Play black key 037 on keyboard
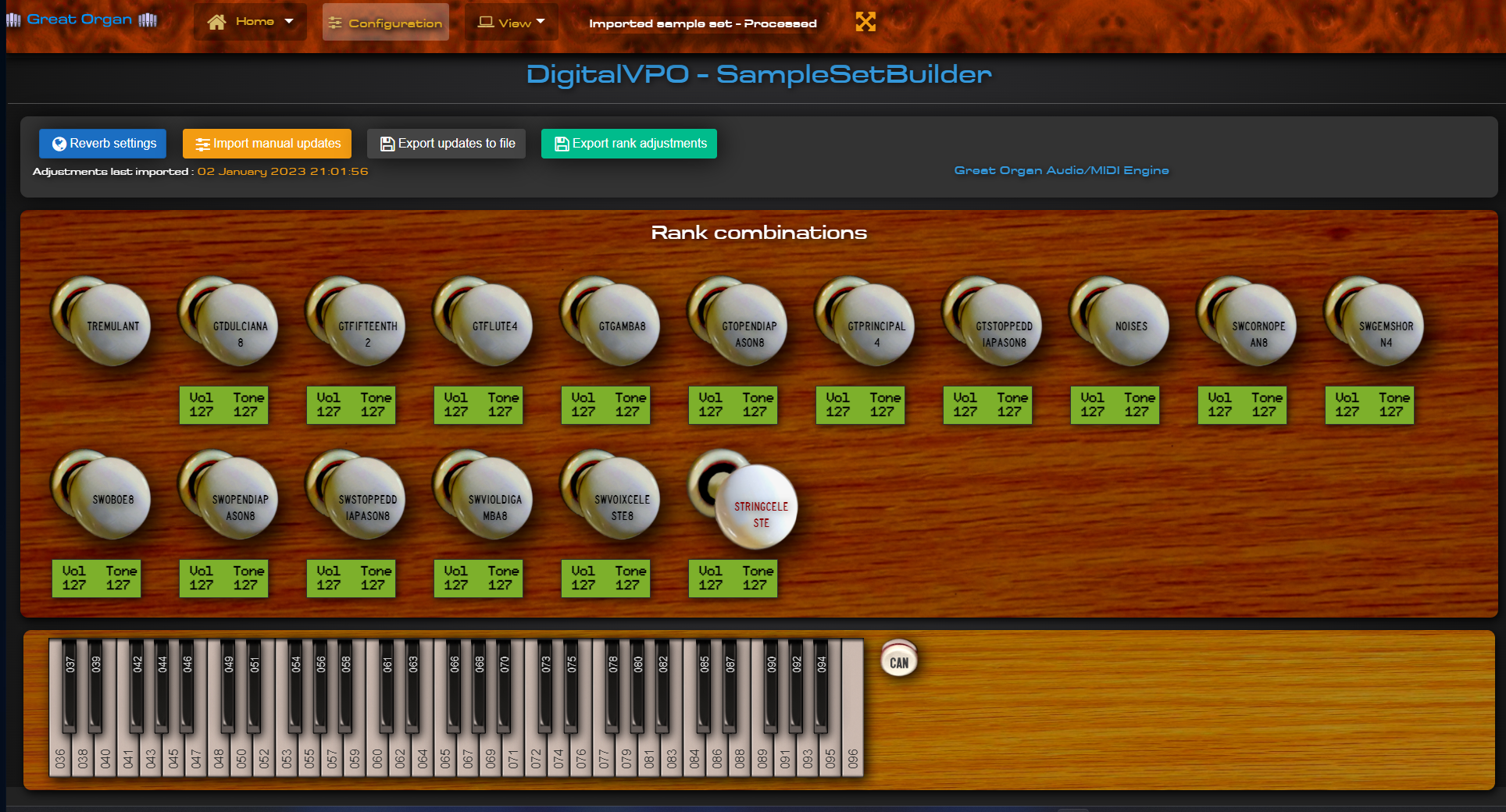 coord(70,686)
